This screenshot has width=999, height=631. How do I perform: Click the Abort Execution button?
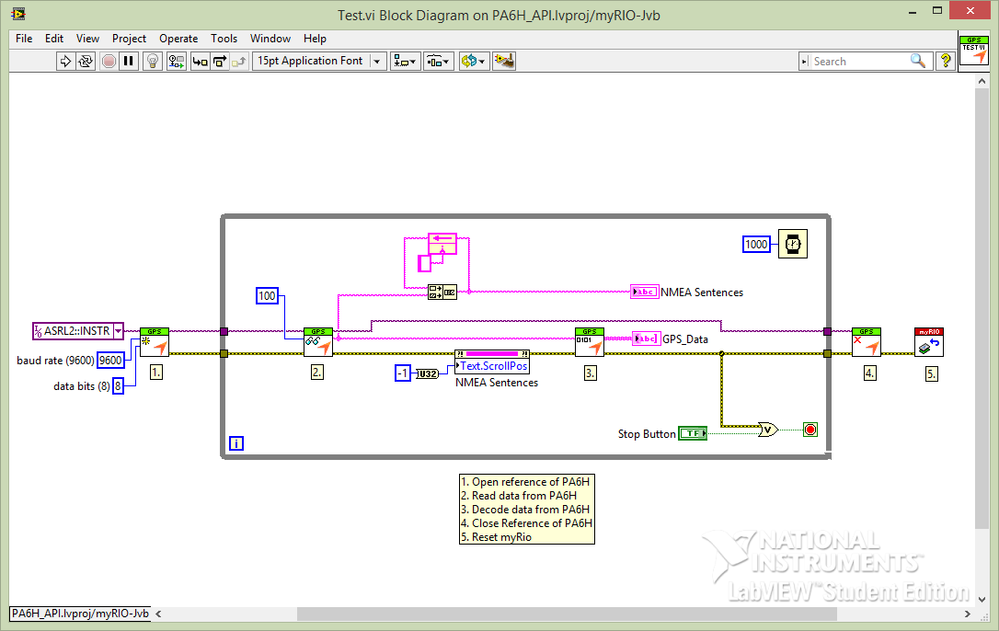coord(109,61)
